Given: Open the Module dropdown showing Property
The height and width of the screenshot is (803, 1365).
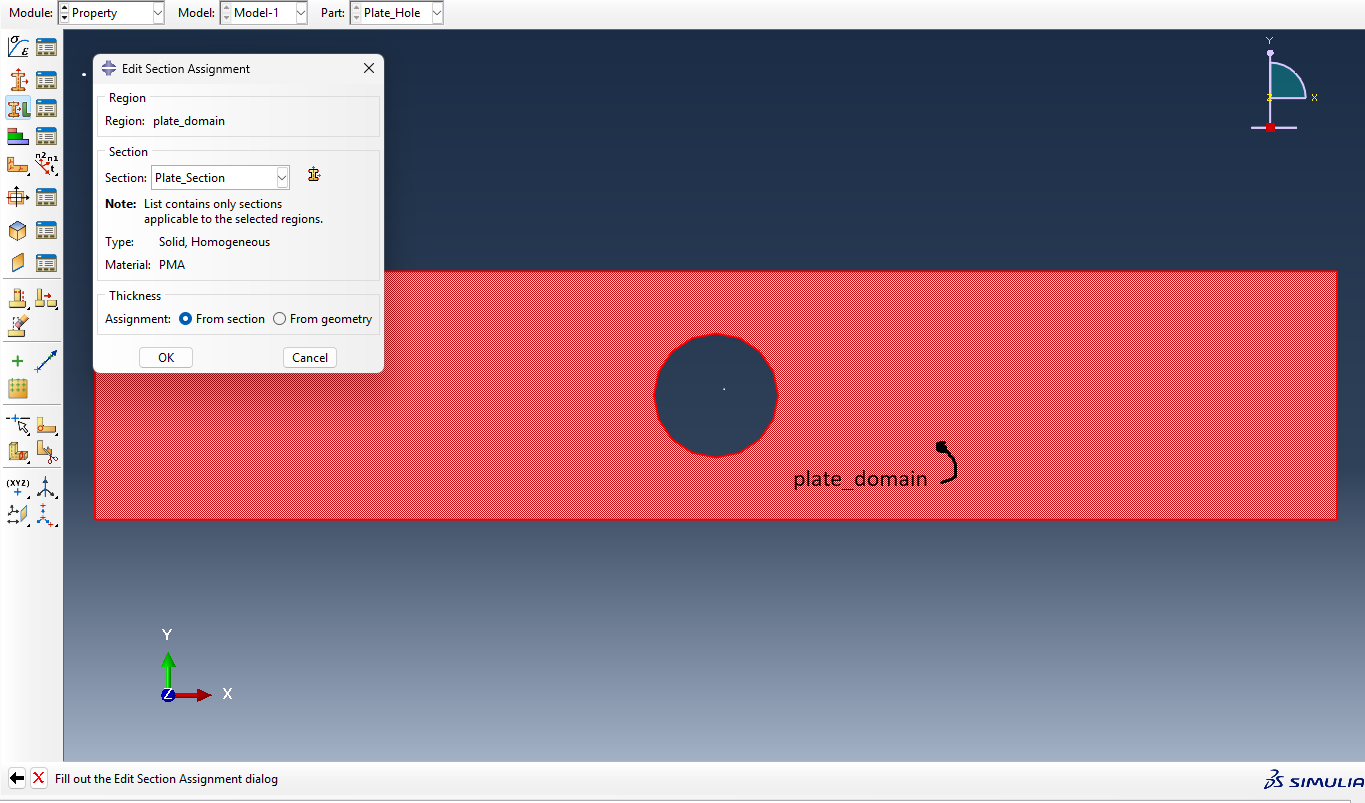Looking at the screenshot, I should [x=111, y=13].
